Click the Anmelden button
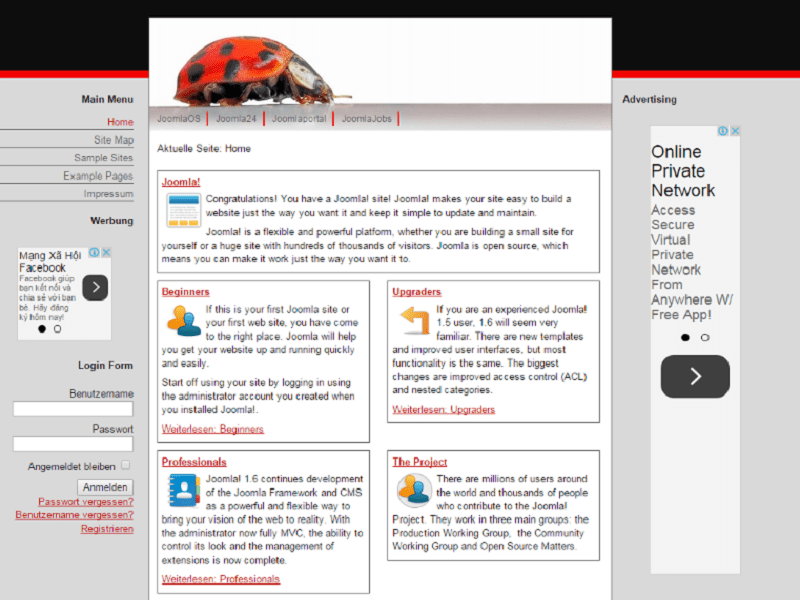 pyautogui.click(x=106, y=487)
